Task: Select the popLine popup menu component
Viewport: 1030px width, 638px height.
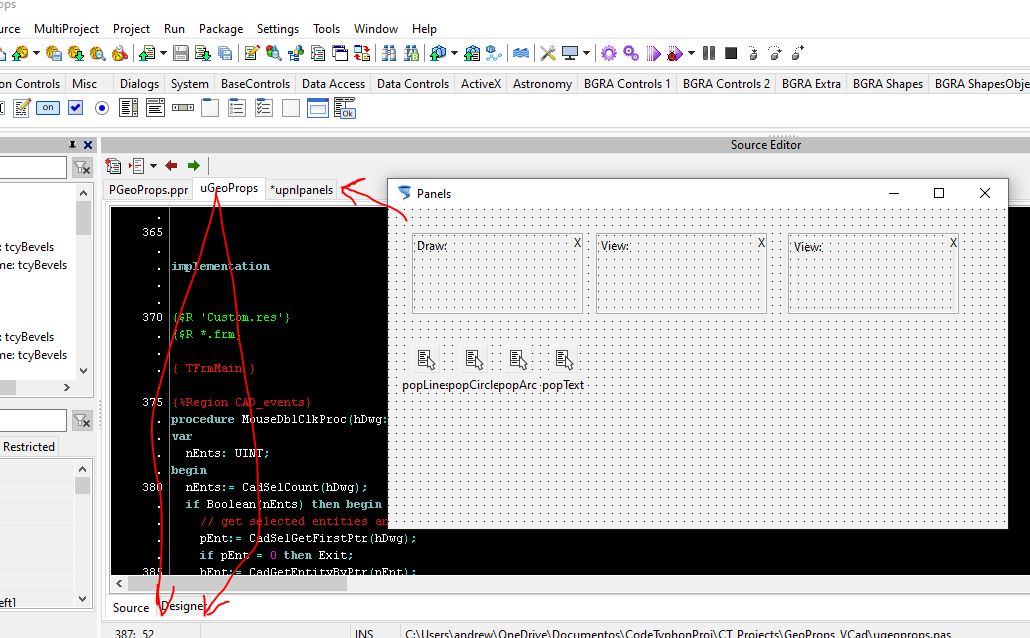Action: (426, 359)
